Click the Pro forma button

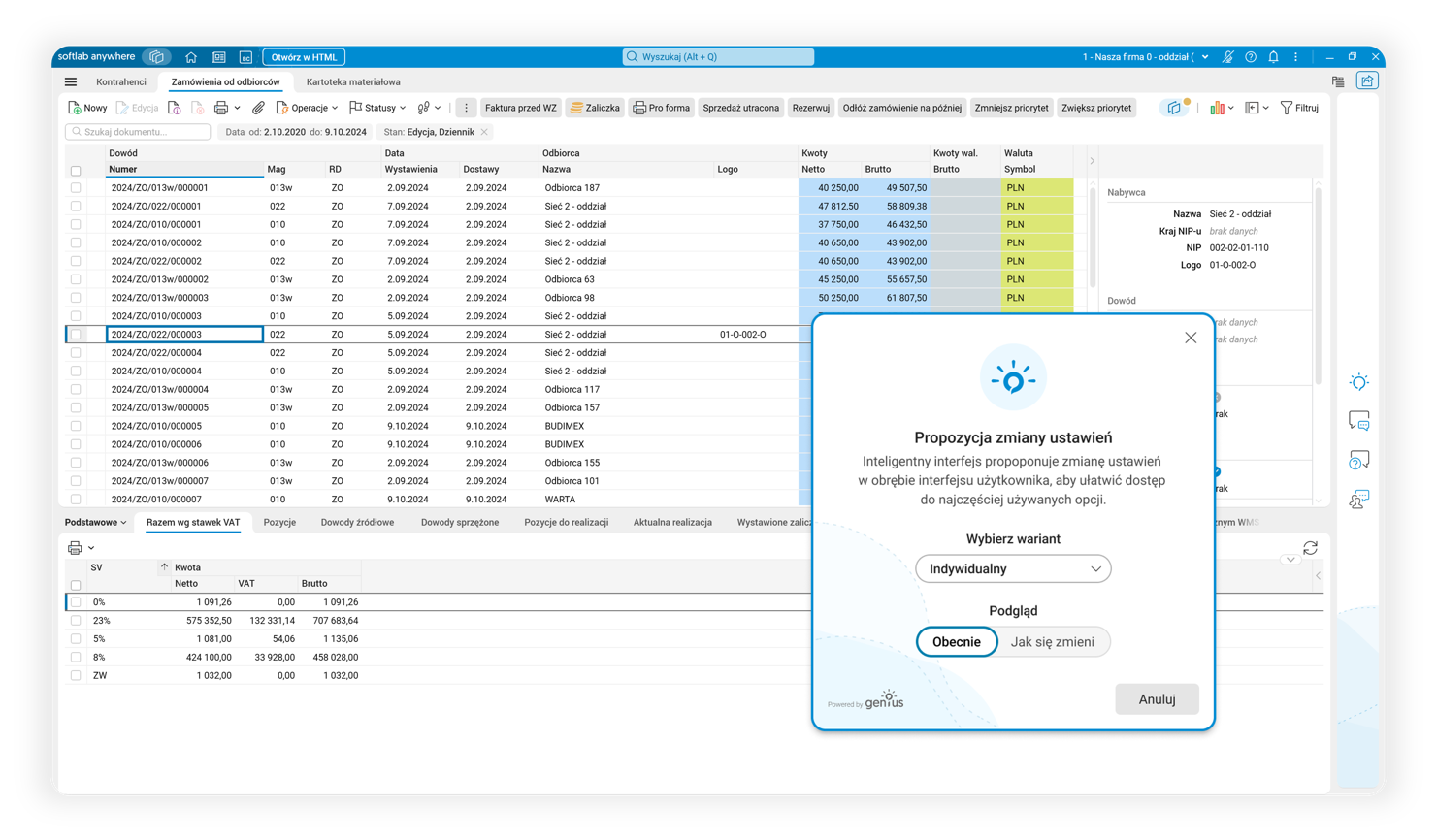pos(662,108)
